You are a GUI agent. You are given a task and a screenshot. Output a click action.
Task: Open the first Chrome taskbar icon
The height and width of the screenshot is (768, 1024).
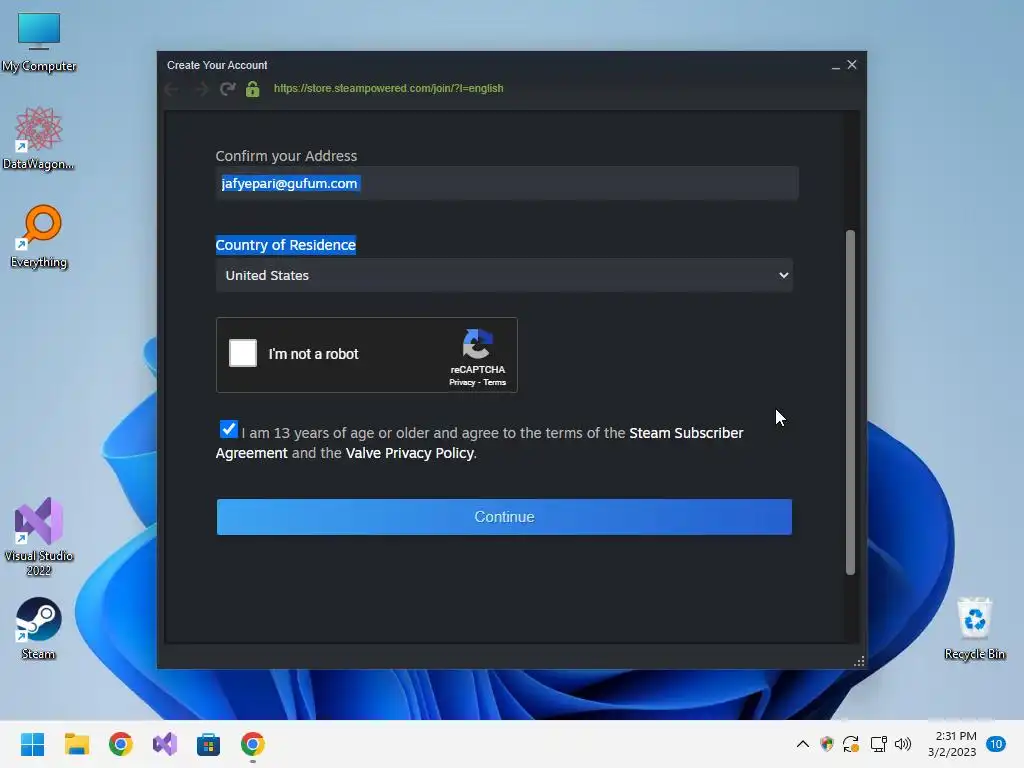pos(121,744)
